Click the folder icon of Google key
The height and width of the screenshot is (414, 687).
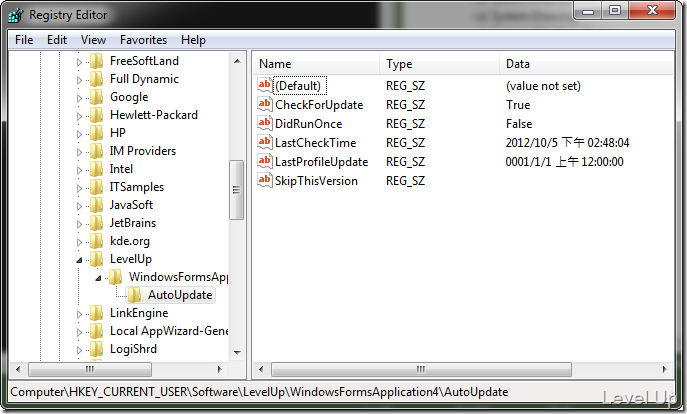pos(96,97)
